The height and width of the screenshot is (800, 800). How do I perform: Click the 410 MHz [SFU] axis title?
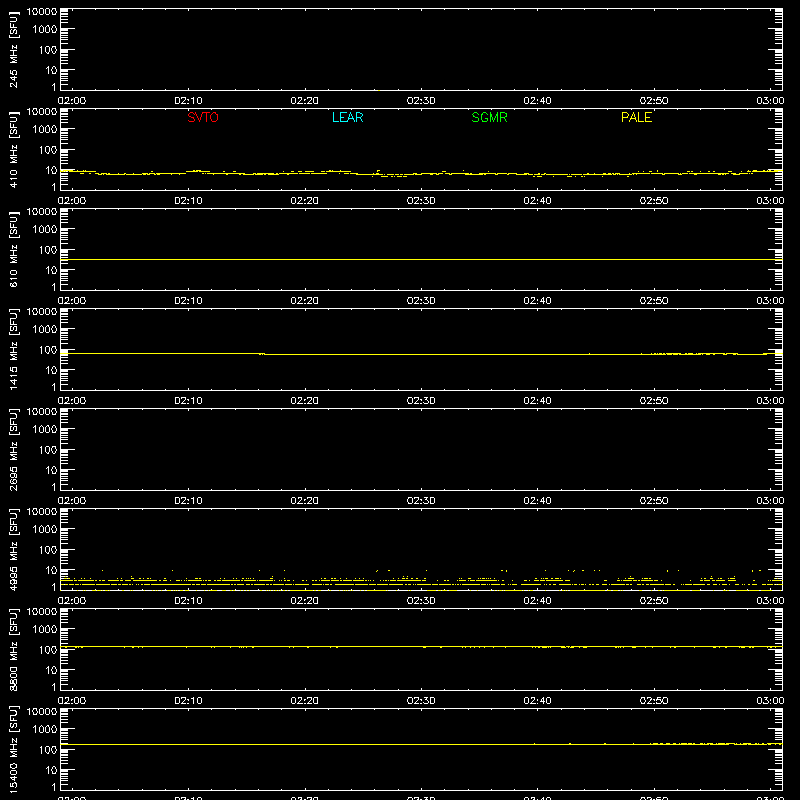14,150
